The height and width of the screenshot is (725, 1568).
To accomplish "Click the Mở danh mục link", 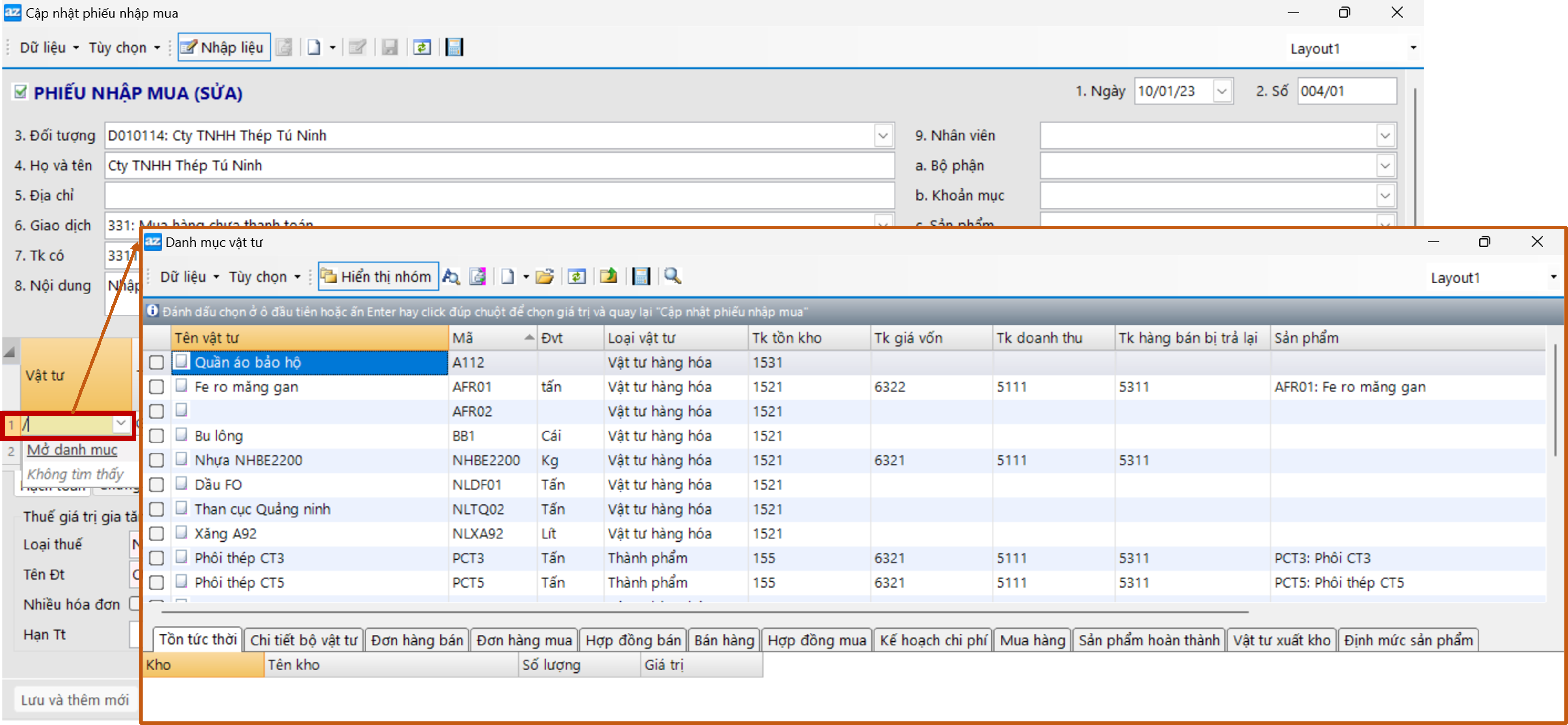I will tap(72, 450).
